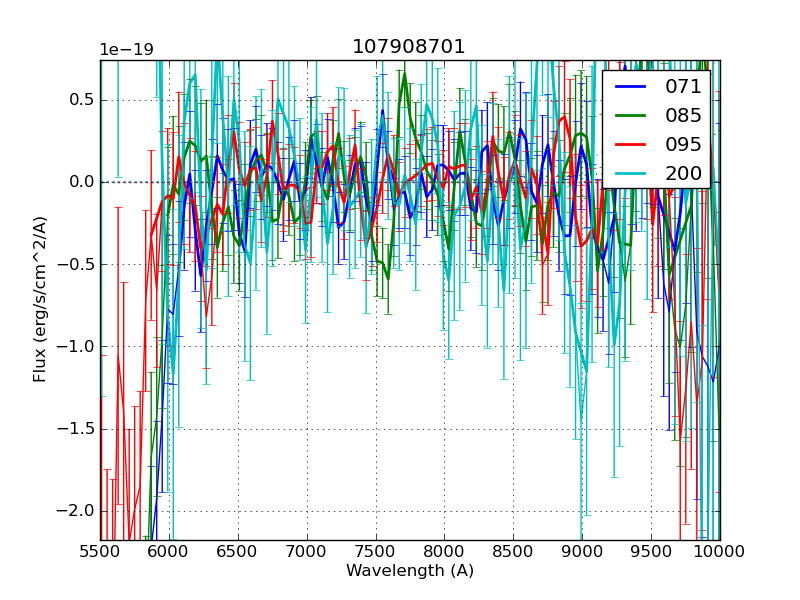
Task: Click the red line swatch in legend
Action: pos(629,144)
